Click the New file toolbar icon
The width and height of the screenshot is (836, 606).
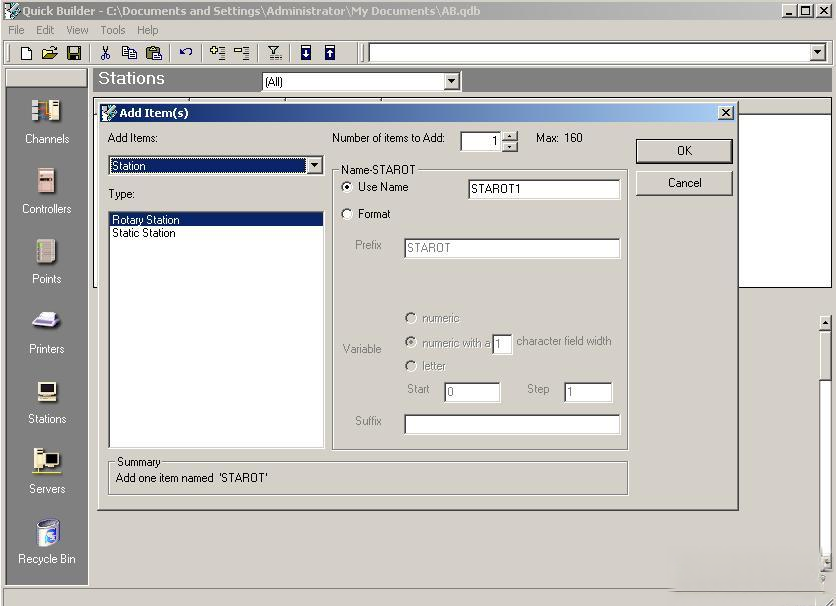click(x=26, y=53)
